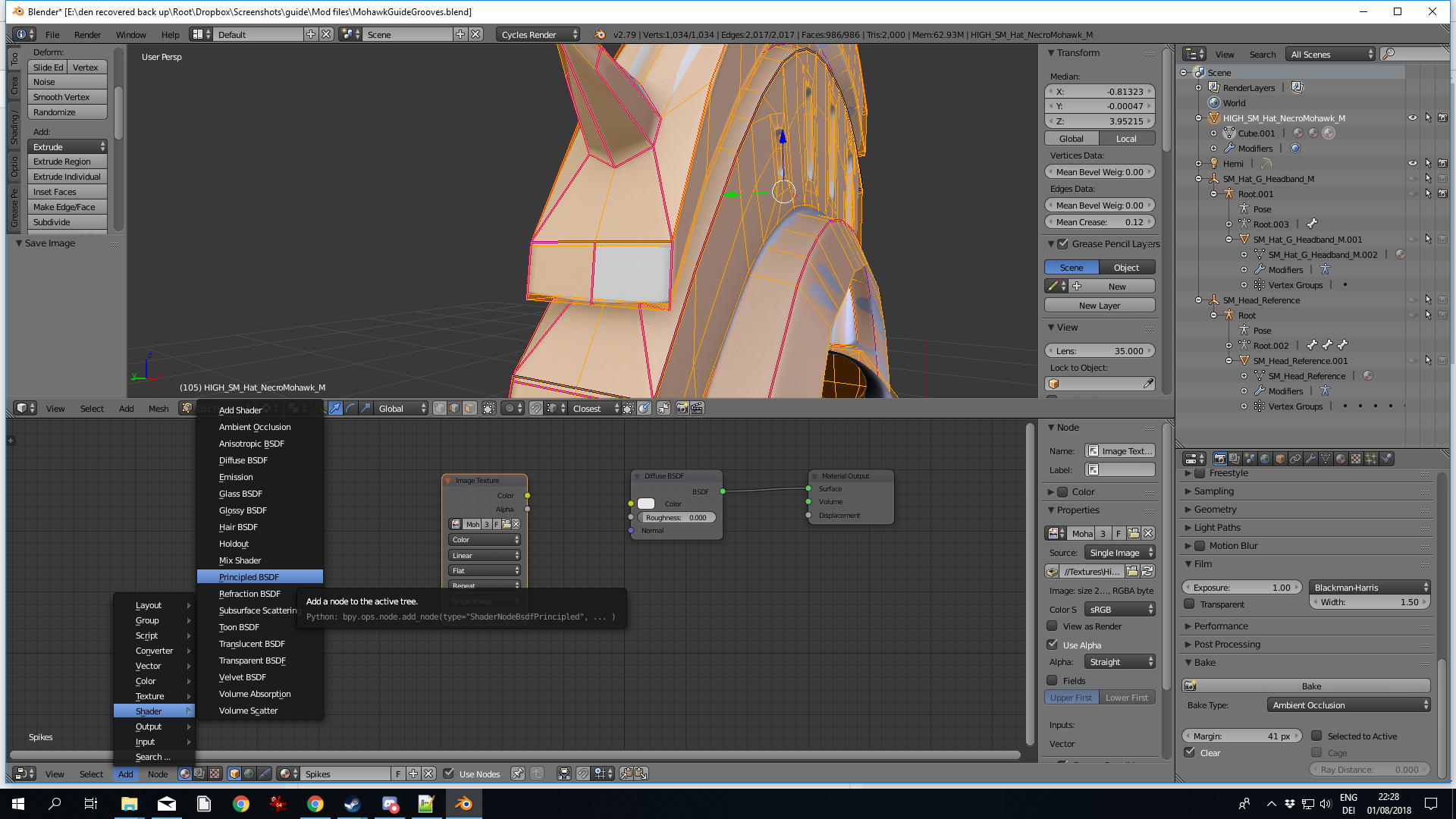Open the Bake Type dropdown
This screenshot has width=1456, height=819.
point(1348,705)
